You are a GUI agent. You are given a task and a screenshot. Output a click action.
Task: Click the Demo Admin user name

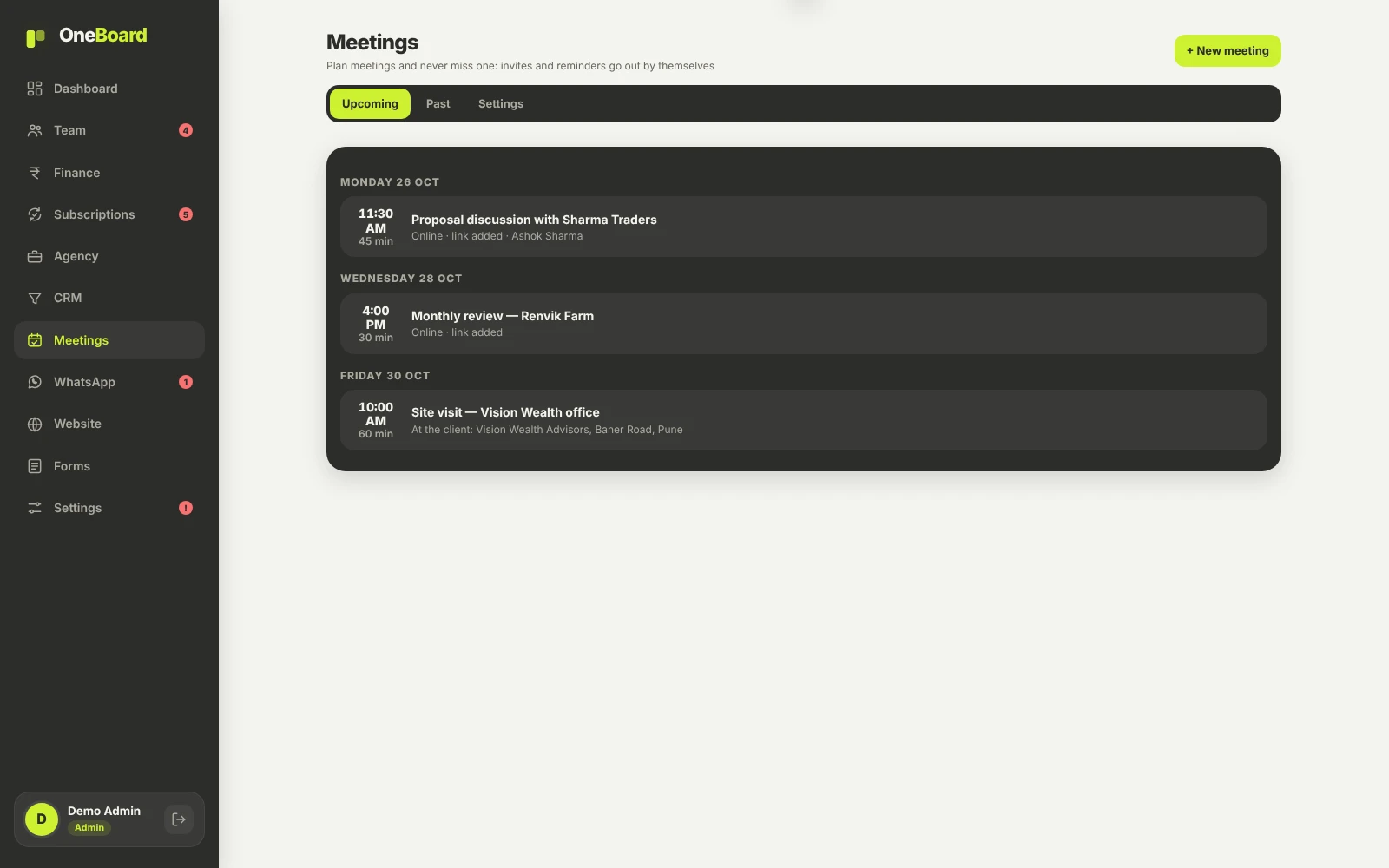click(x=104, y=811)
